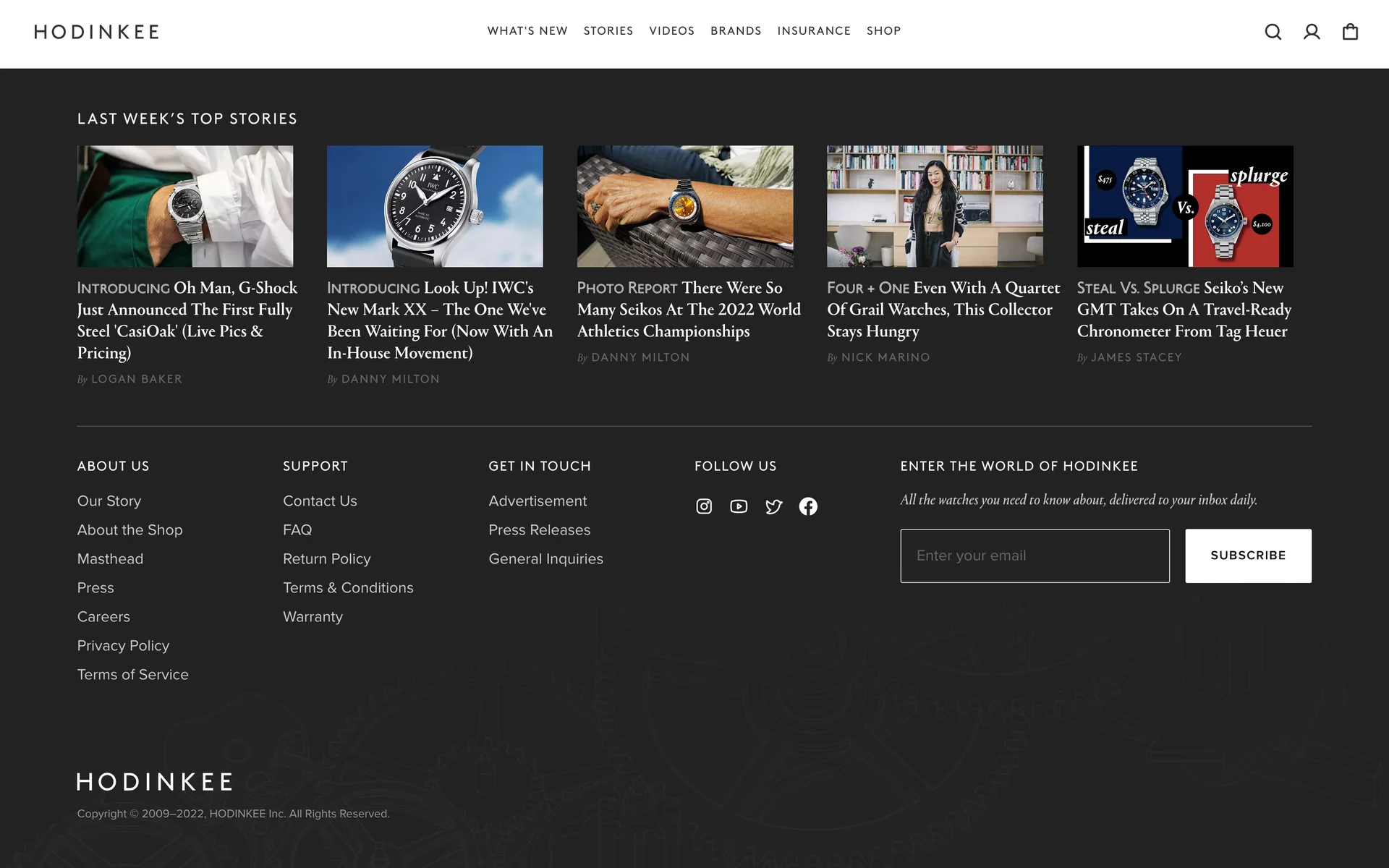The width and height of the screenshot is (1389, 868).
Task: Open the Facebook icon
Action: tap(808, 506)
